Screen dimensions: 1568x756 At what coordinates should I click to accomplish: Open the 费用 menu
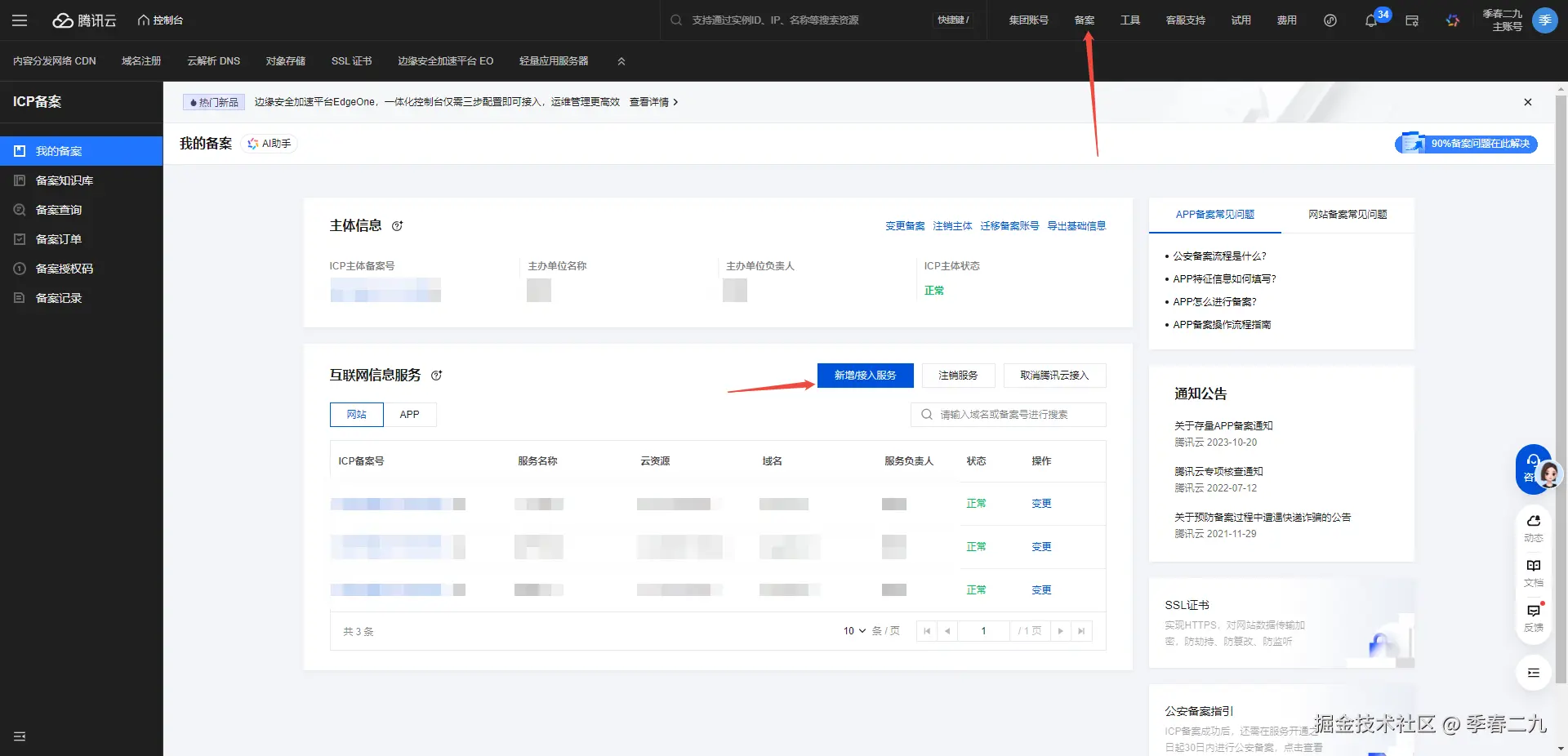(1287, 20)
